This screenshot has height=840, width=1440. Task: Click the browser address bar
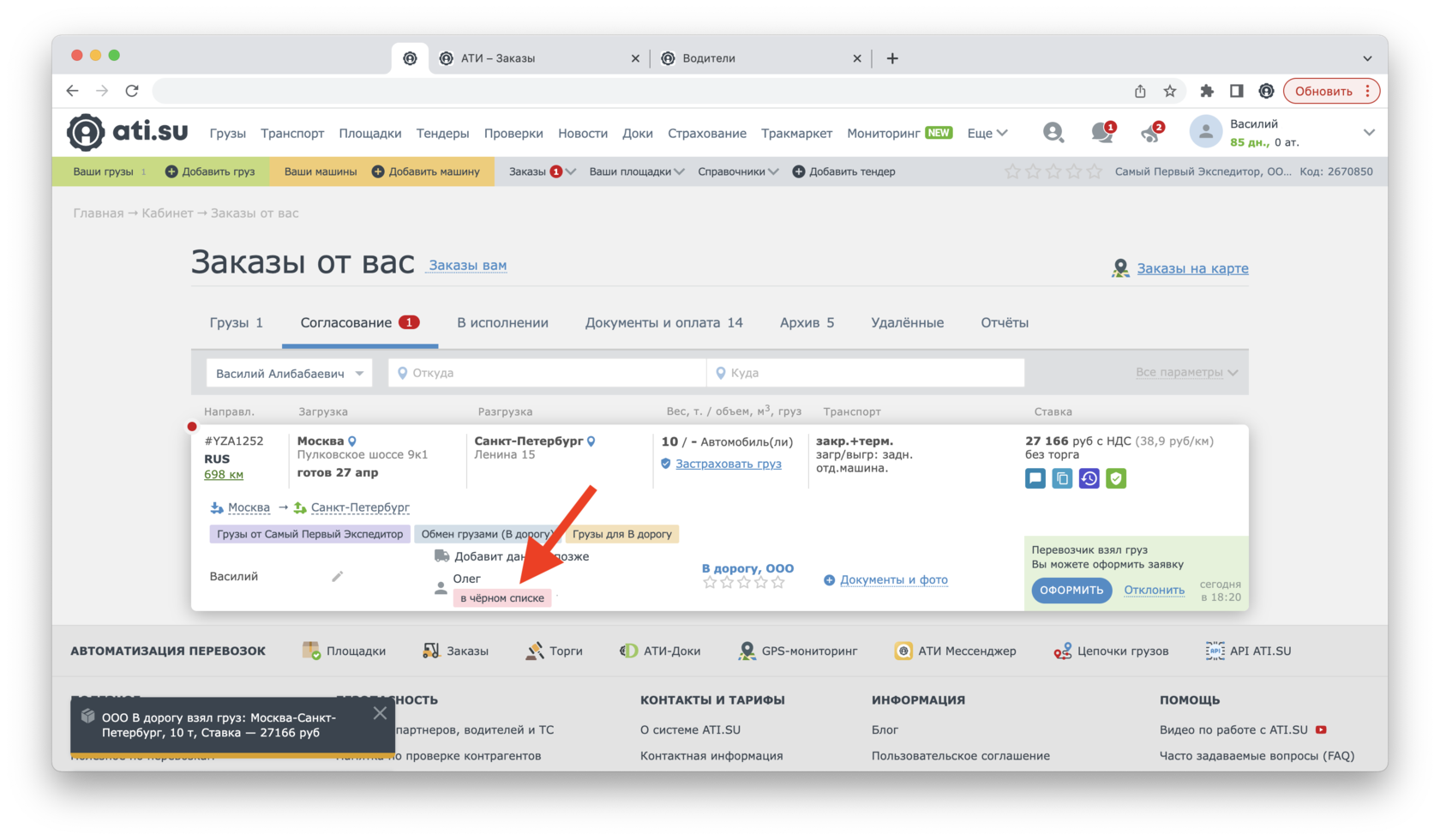click(639, 91)
